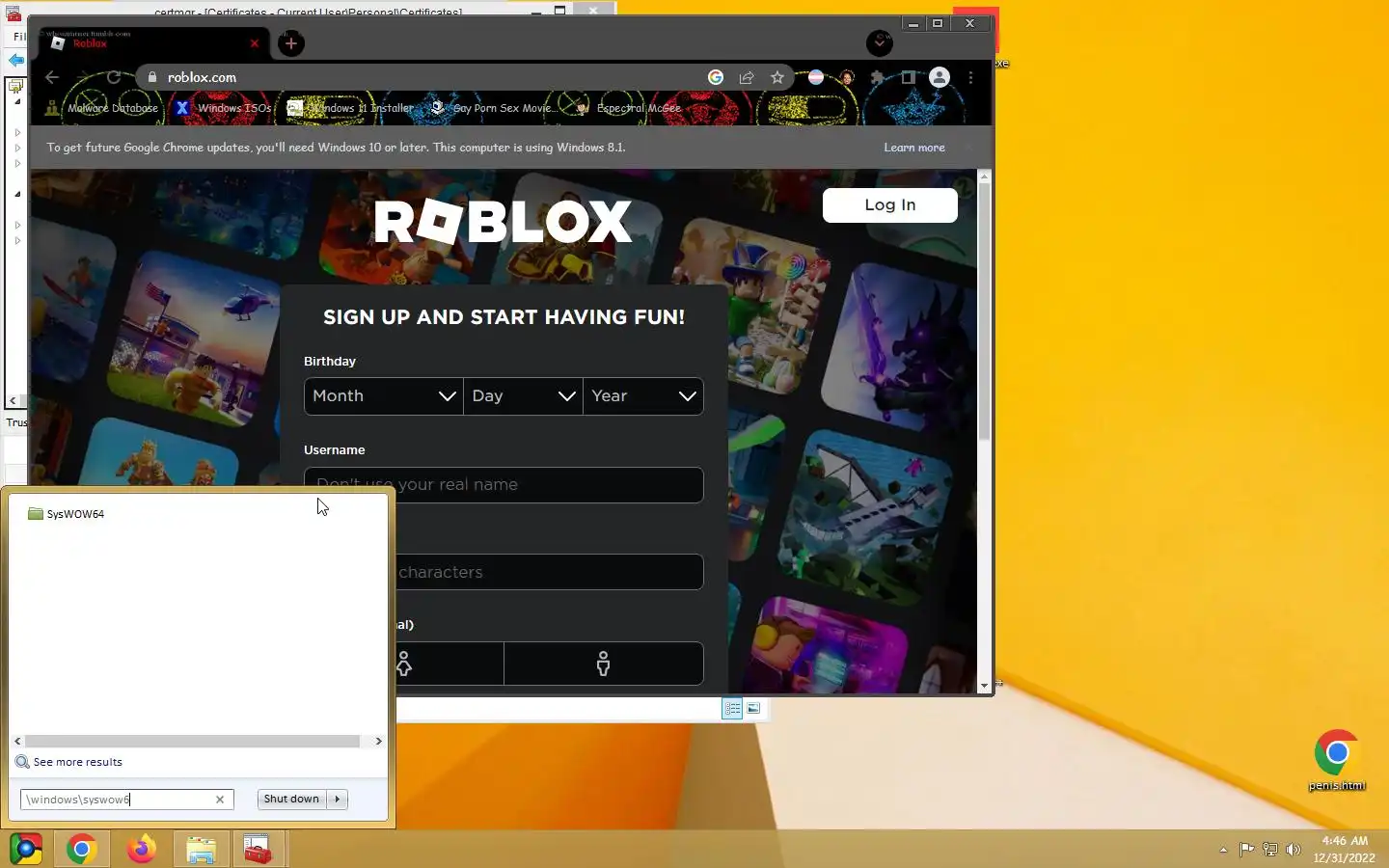
Task: Click the flag extension icon in Chrome
Action: pyautogui.click(x=816, y=77)
